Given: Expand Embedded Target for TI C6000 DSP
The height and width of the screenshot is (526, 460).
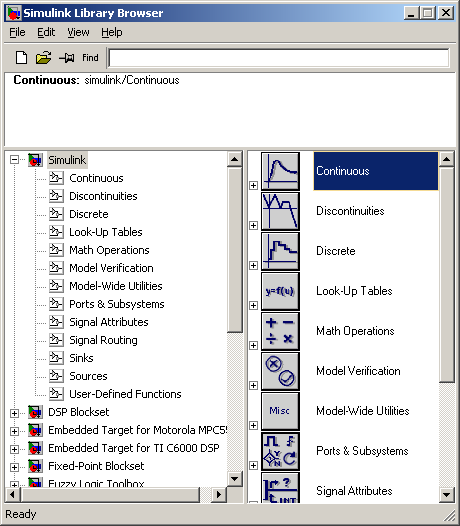Looking at the screenshot, I should (14, 449).
